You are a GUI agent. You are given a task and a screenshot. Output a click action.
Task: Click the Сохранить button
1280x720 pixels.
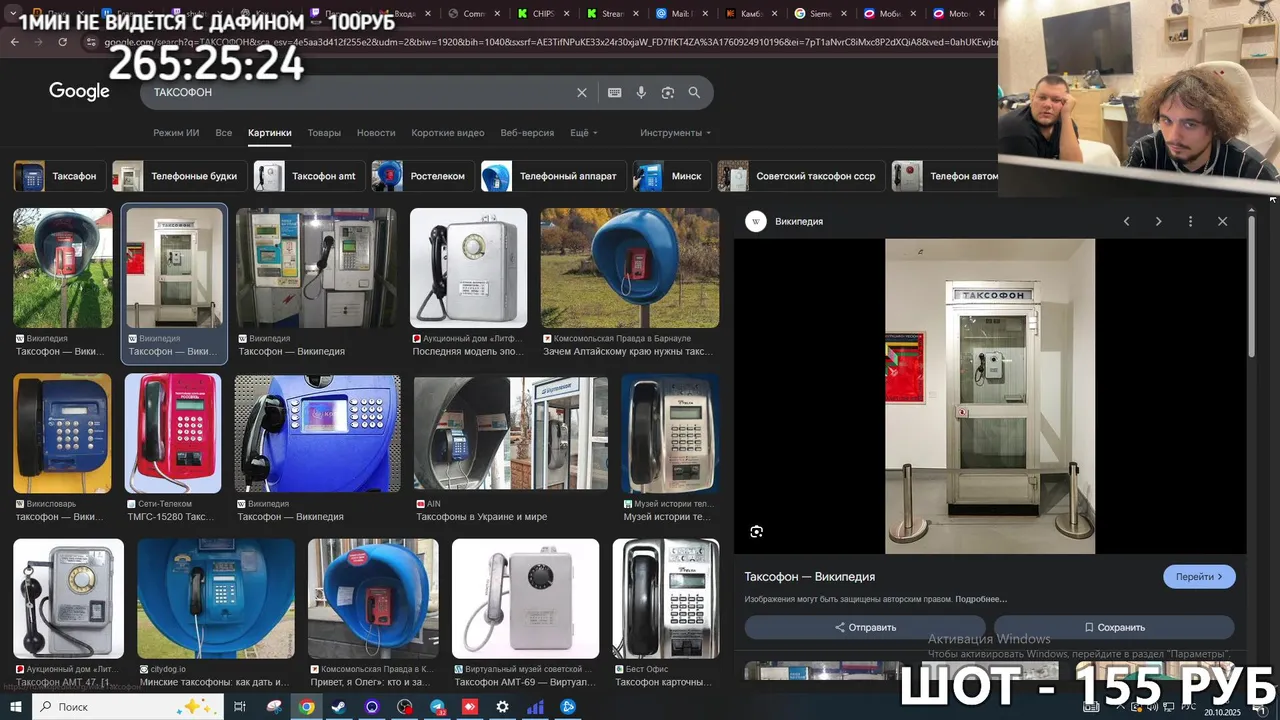click(x=1114, y=627)
